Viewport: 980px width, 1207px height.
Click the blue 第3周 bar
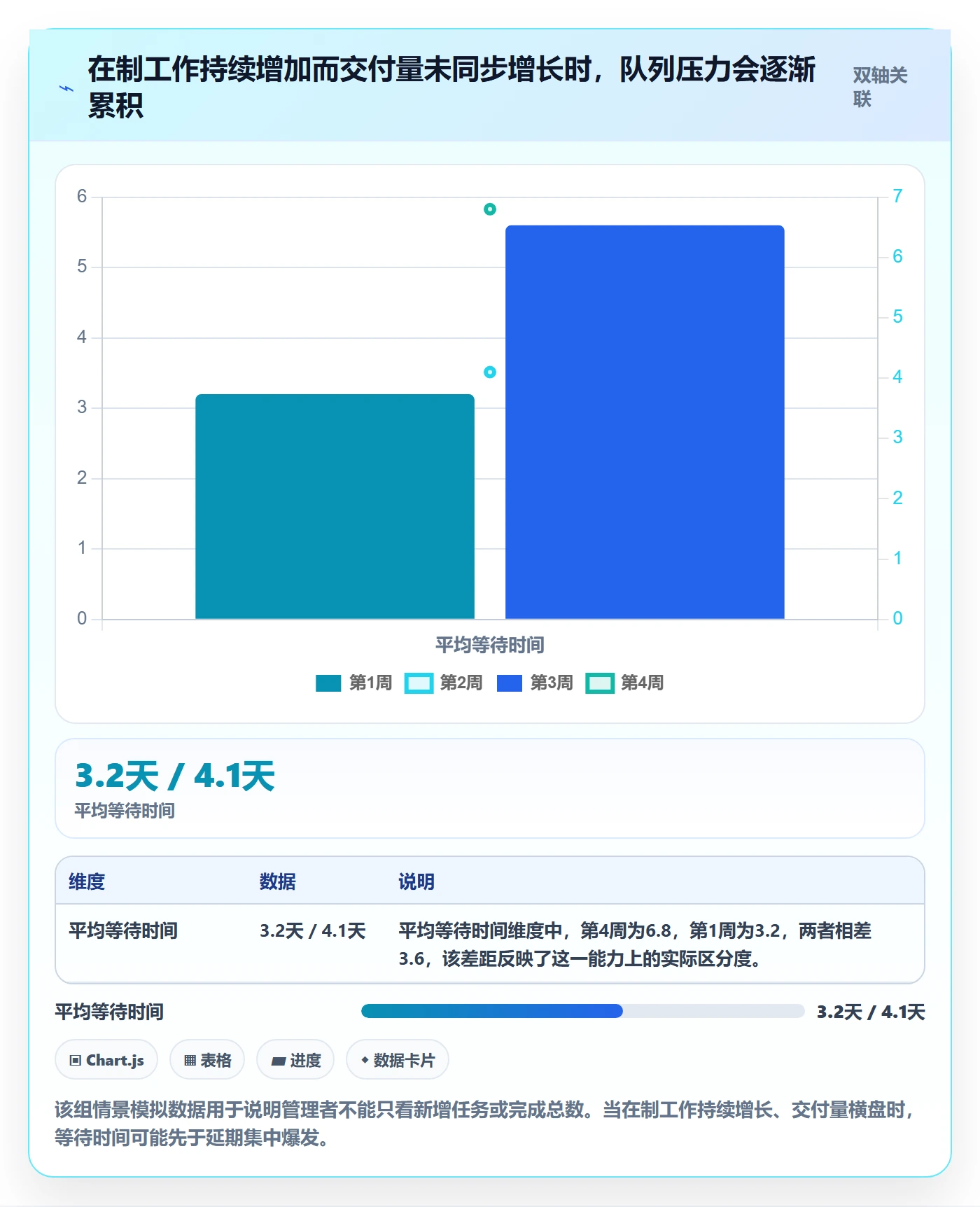(645, 422)
